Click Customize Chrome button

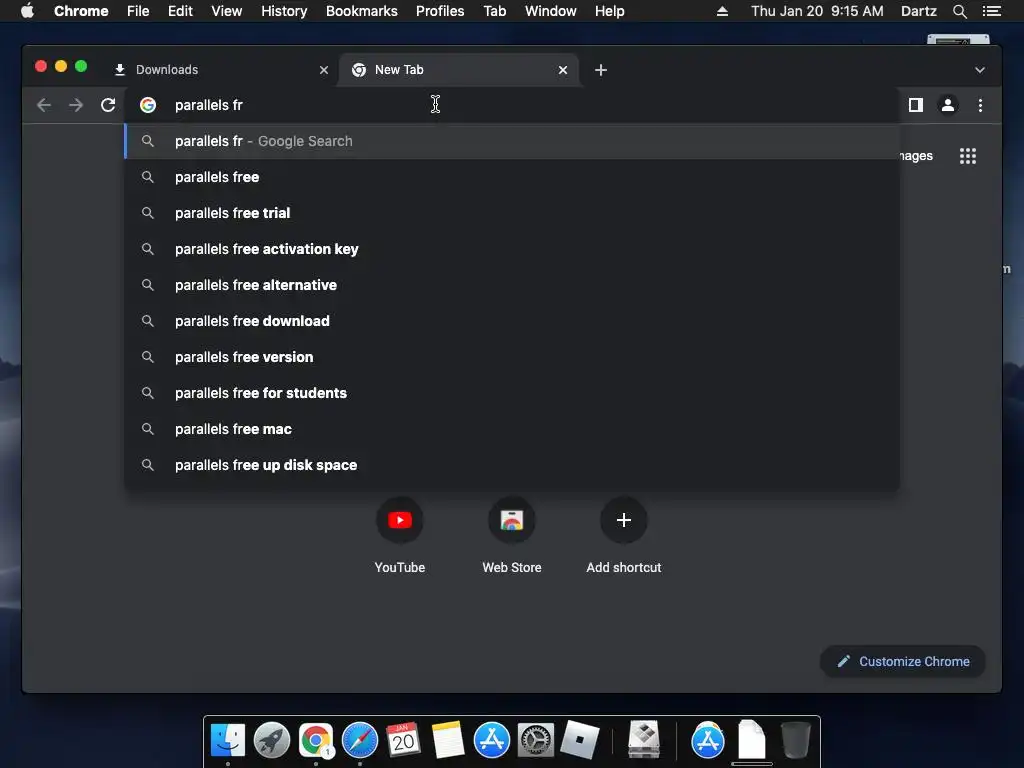pos(903,662)
